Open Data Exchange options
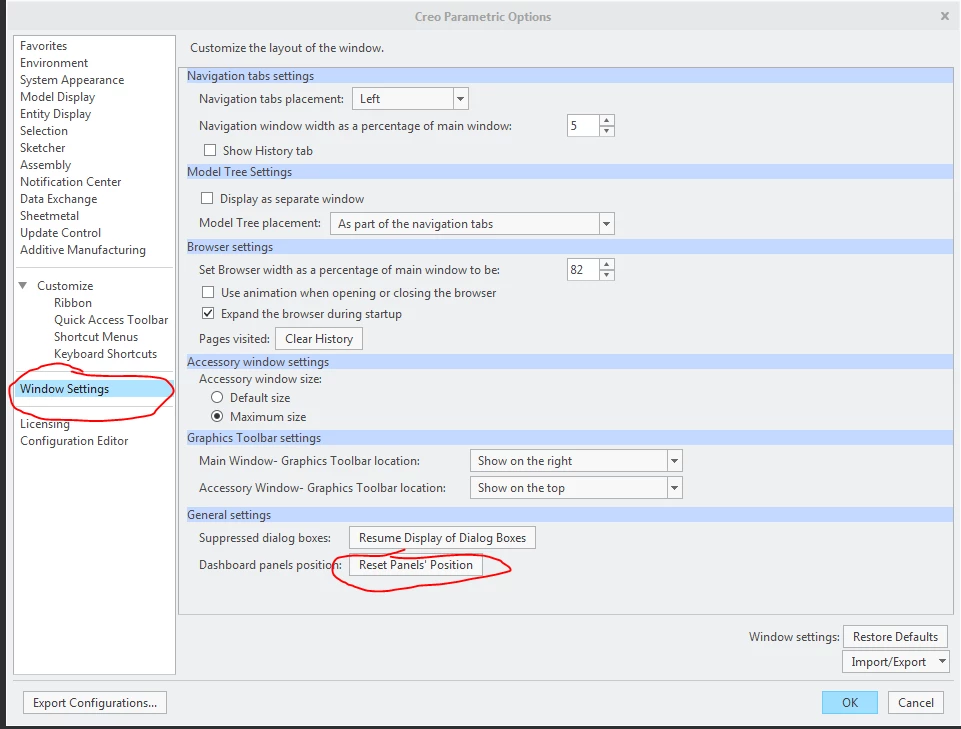 click(58, 199)
